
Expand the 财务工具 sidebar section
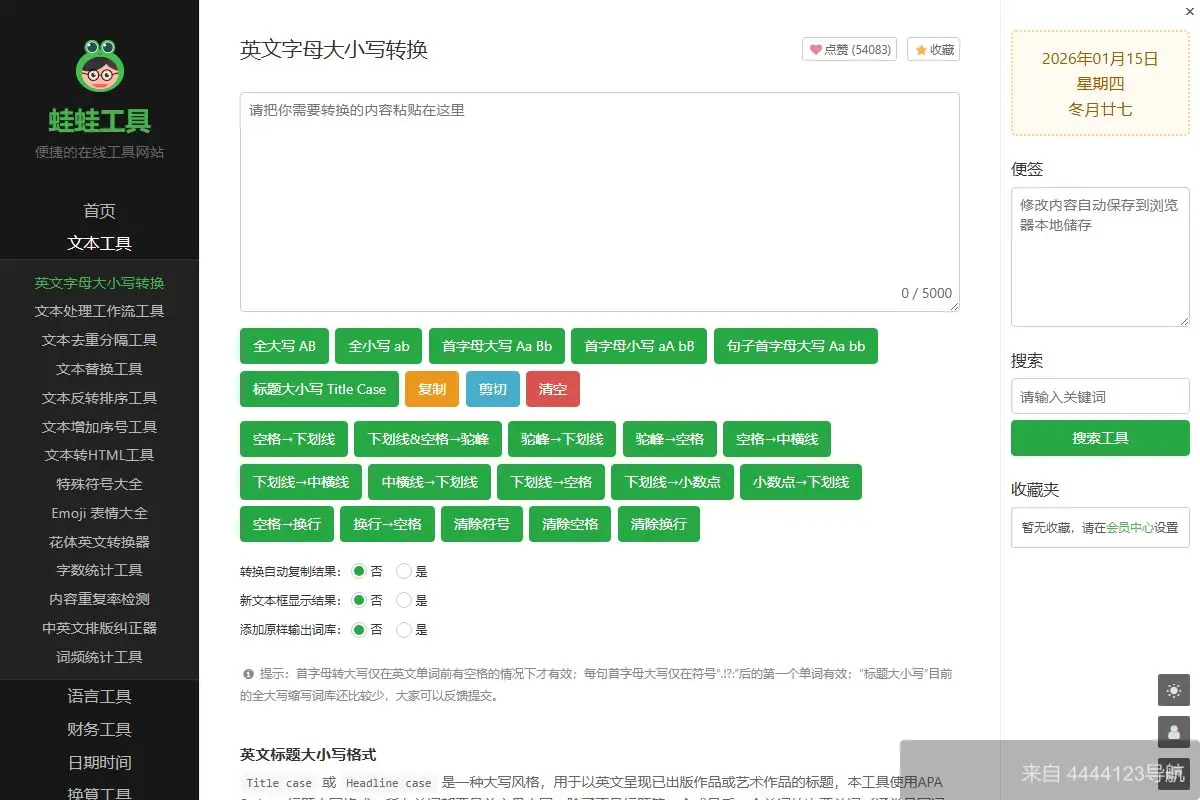pyautogui.click(x=99, y=728)
